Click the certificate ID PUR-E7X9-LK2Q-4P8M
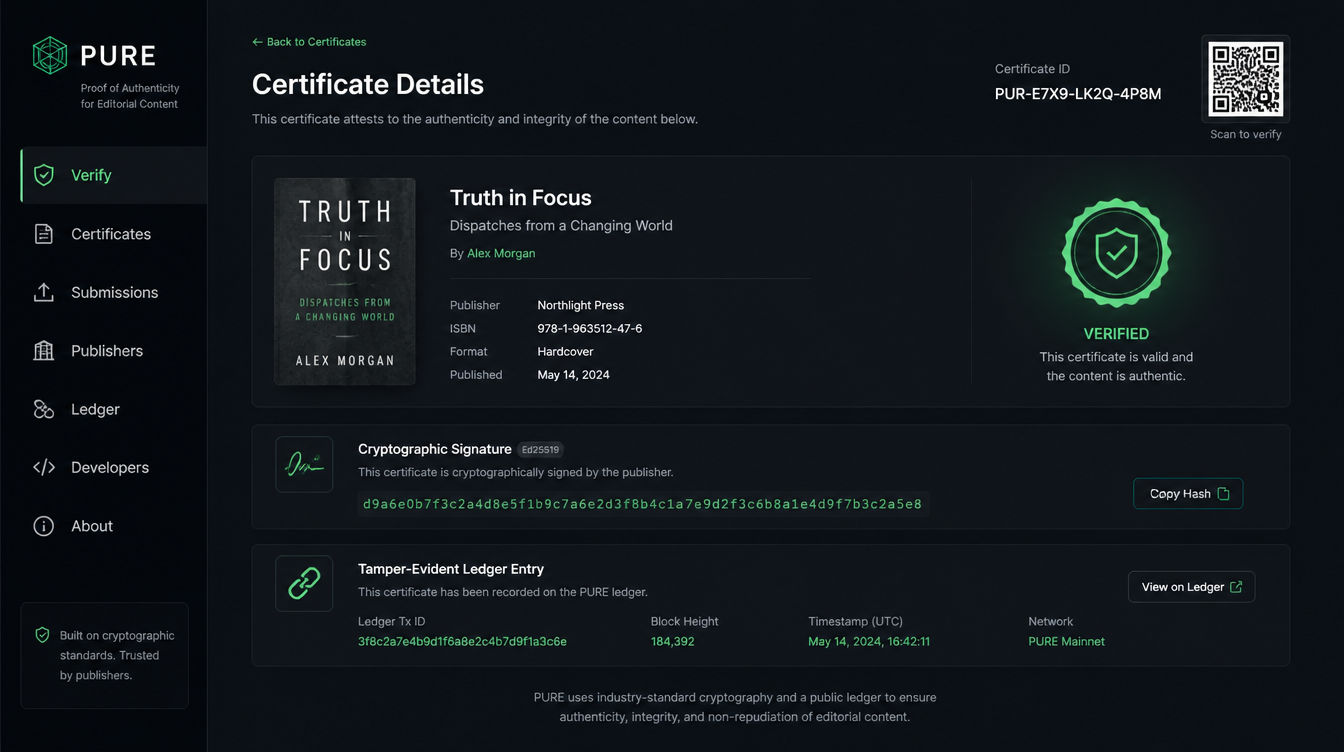Screen dimensions: 1344x752 click(1078, 94)
